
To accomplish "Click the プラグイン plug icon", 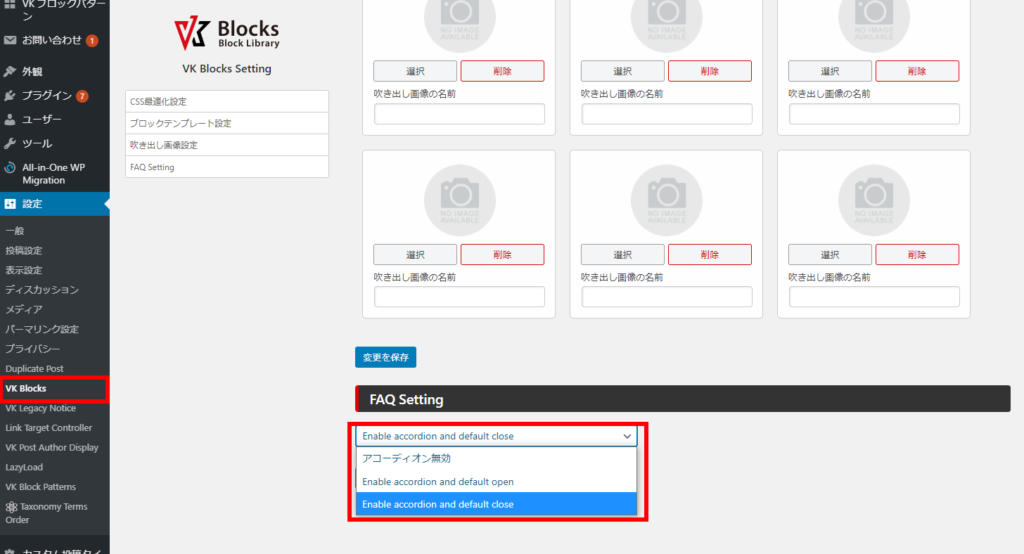I will 10,95.
